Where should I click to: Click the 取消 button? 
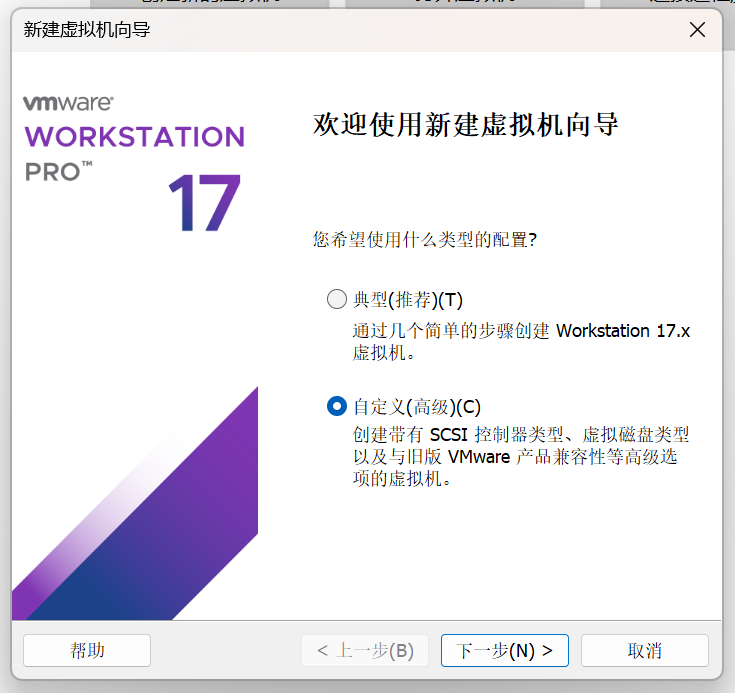click(x=645, y=650)
